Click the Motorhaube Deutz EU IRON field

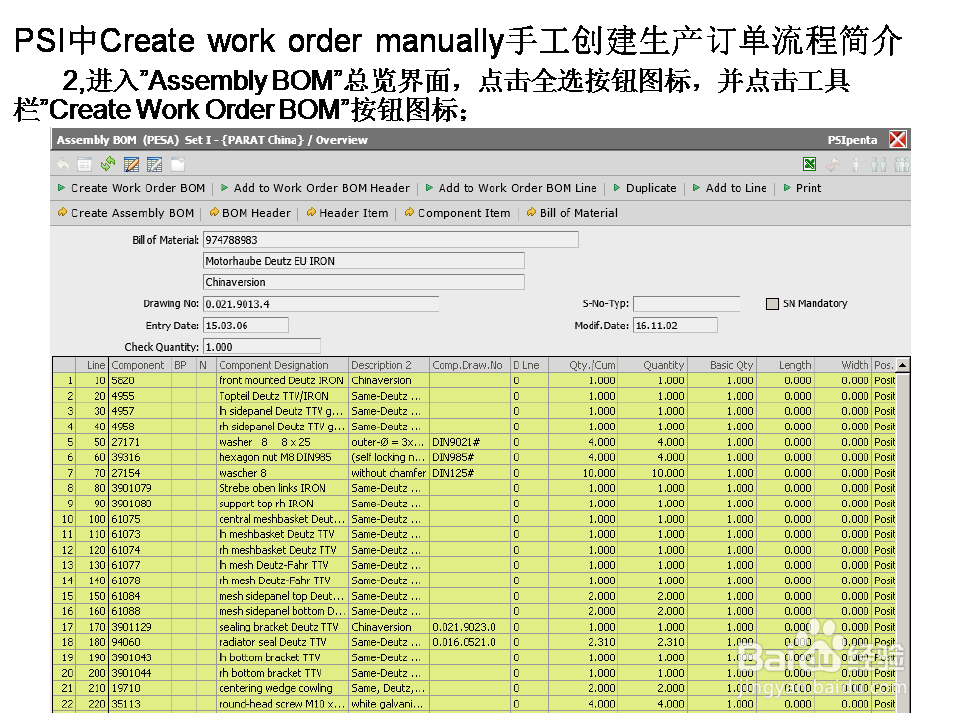point(364,261)
